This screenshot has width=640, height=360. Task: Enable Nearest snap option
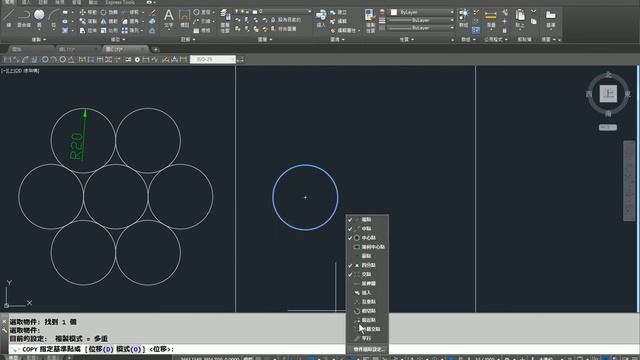pyautogui.click(x=367, y=320)
